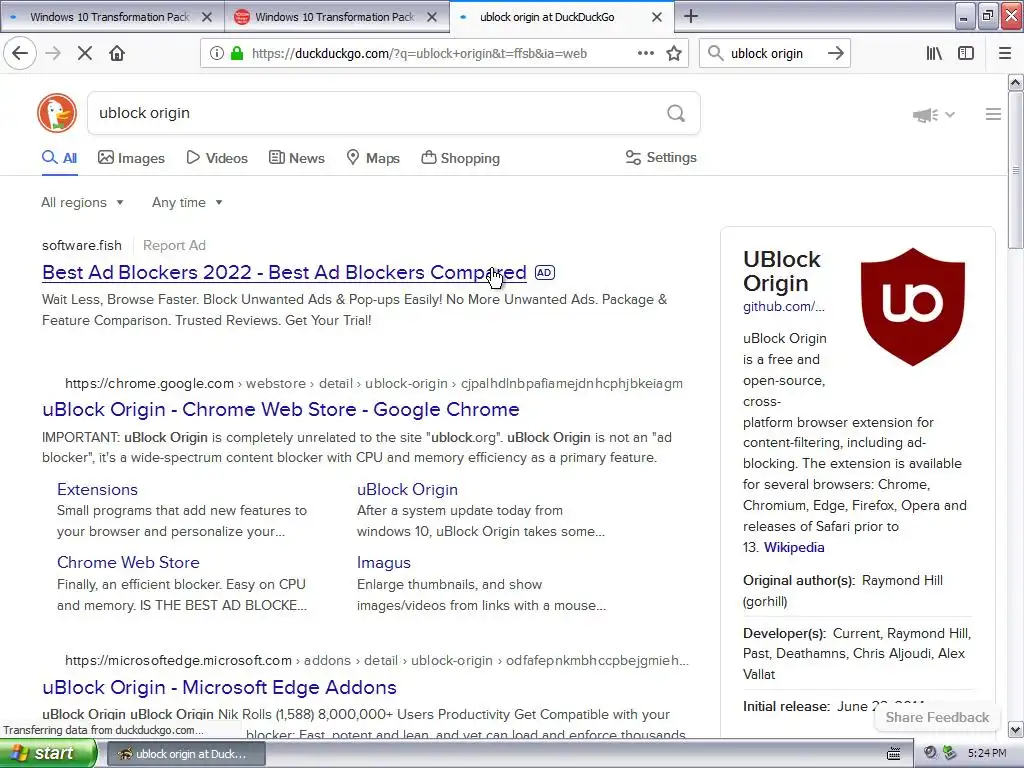This screenshot has height=768, width=1024.
Task: Open the Imagus sublink
Action: [384, 563]
